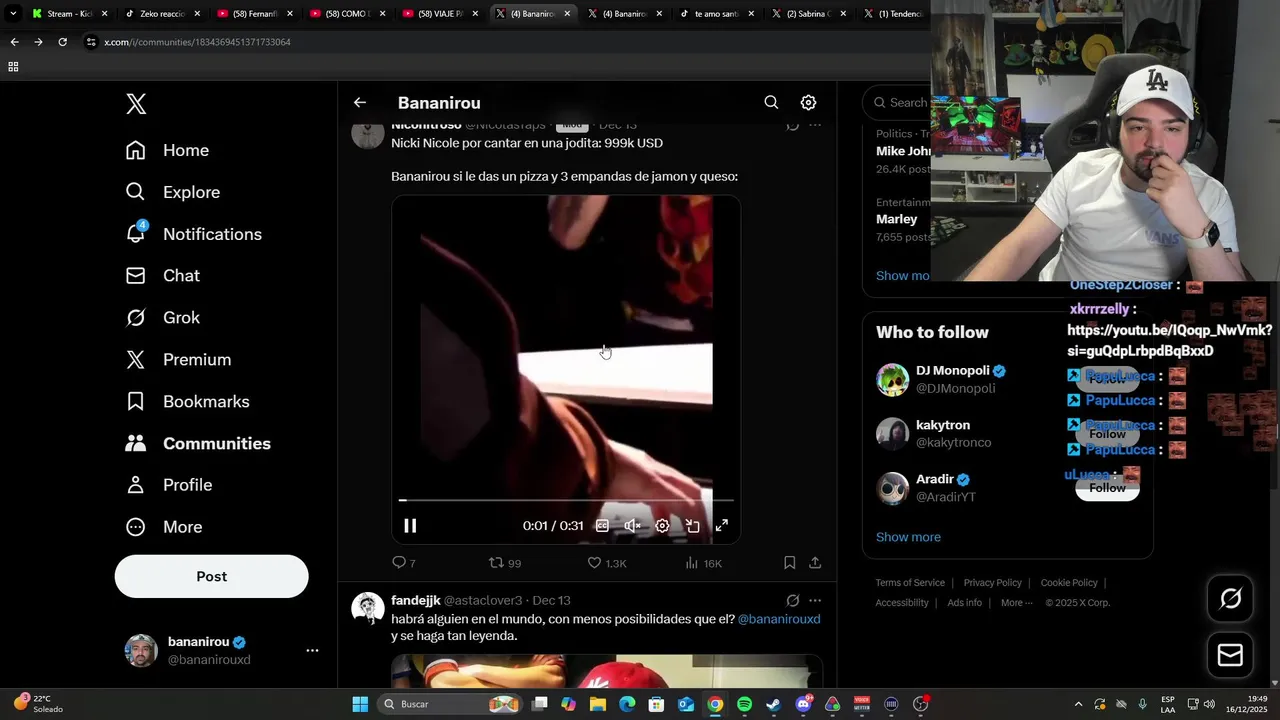The width and height of the screenshot is (1280, 720).
Task: Open the Accessibility footer link
Action: (902, 603)
